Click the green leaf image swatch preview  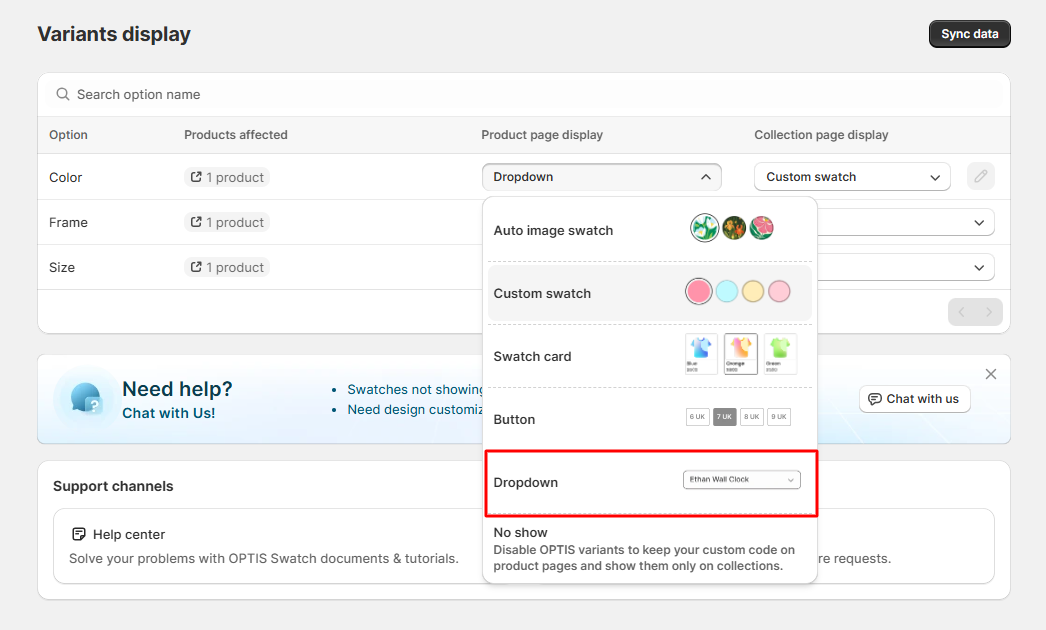[x=704, y=228]
